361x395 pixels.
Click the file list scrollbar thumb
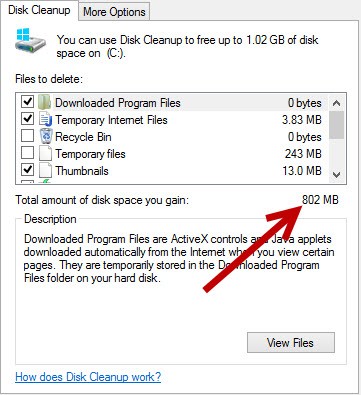337,125
